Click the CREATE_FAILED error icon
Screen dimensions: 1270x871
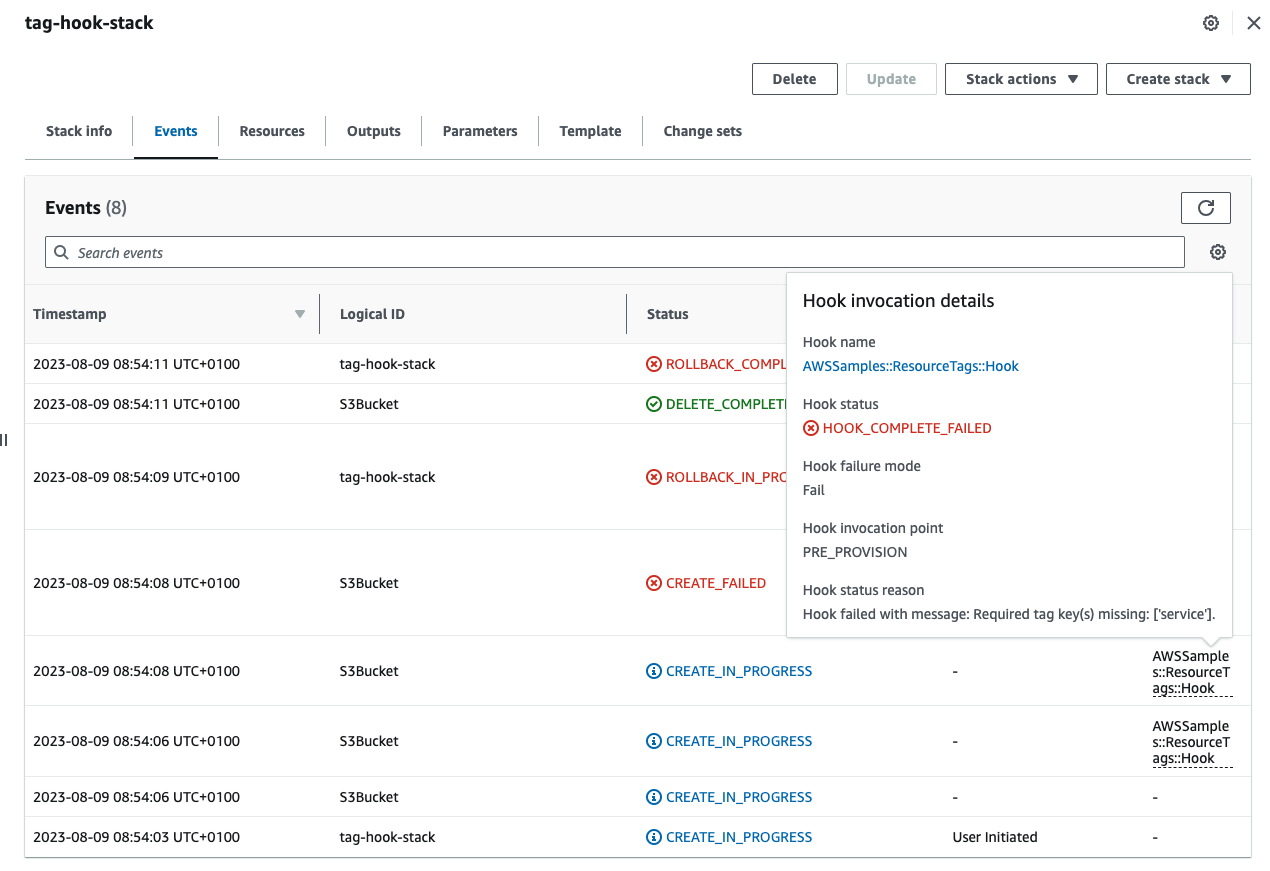pyautogui.click(x=654, y=583)
